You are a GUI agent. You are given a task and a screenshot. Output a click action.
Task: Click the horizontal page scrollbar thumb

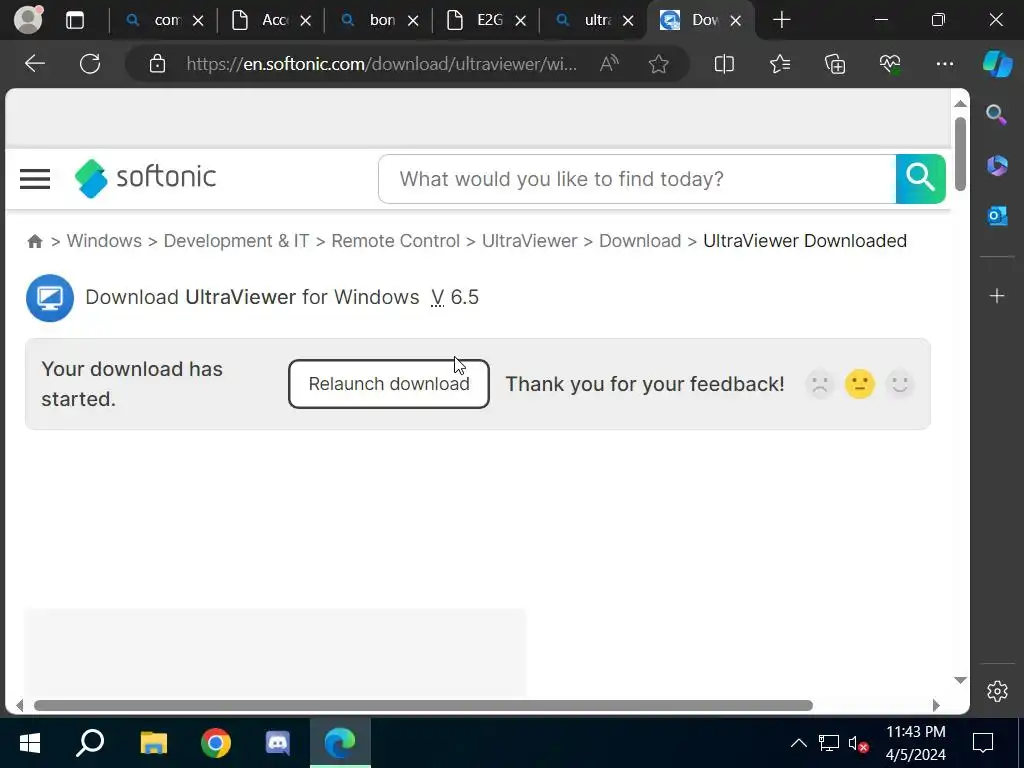click(423, 705)
